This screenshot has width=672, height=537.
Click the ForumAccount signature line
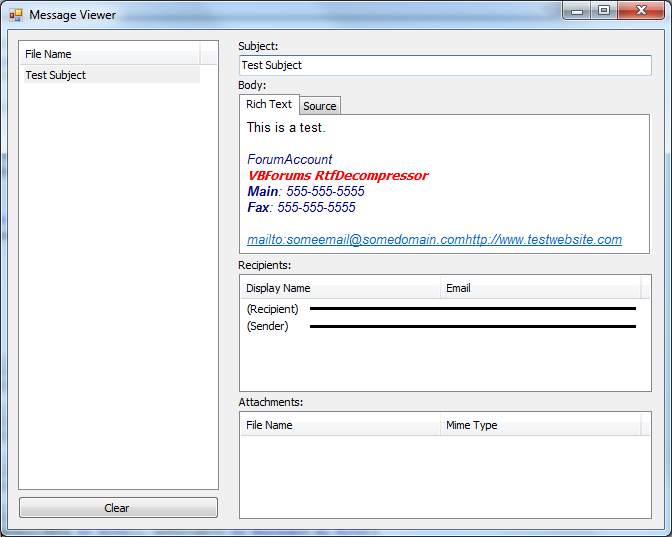pos(289,159)
